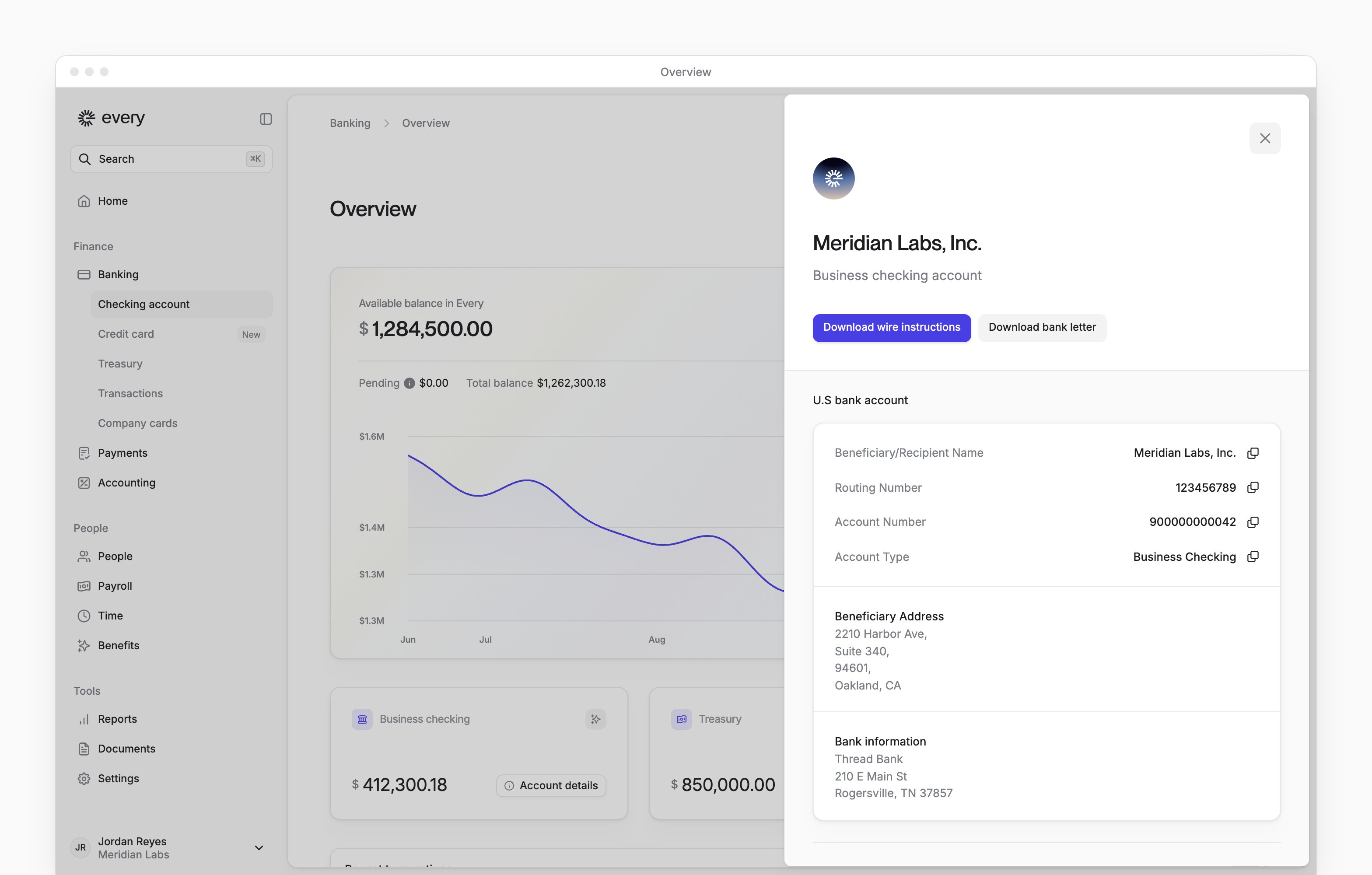
Task: Expand the Jordan Reyes account menu
Action: [x=259, y=848]
